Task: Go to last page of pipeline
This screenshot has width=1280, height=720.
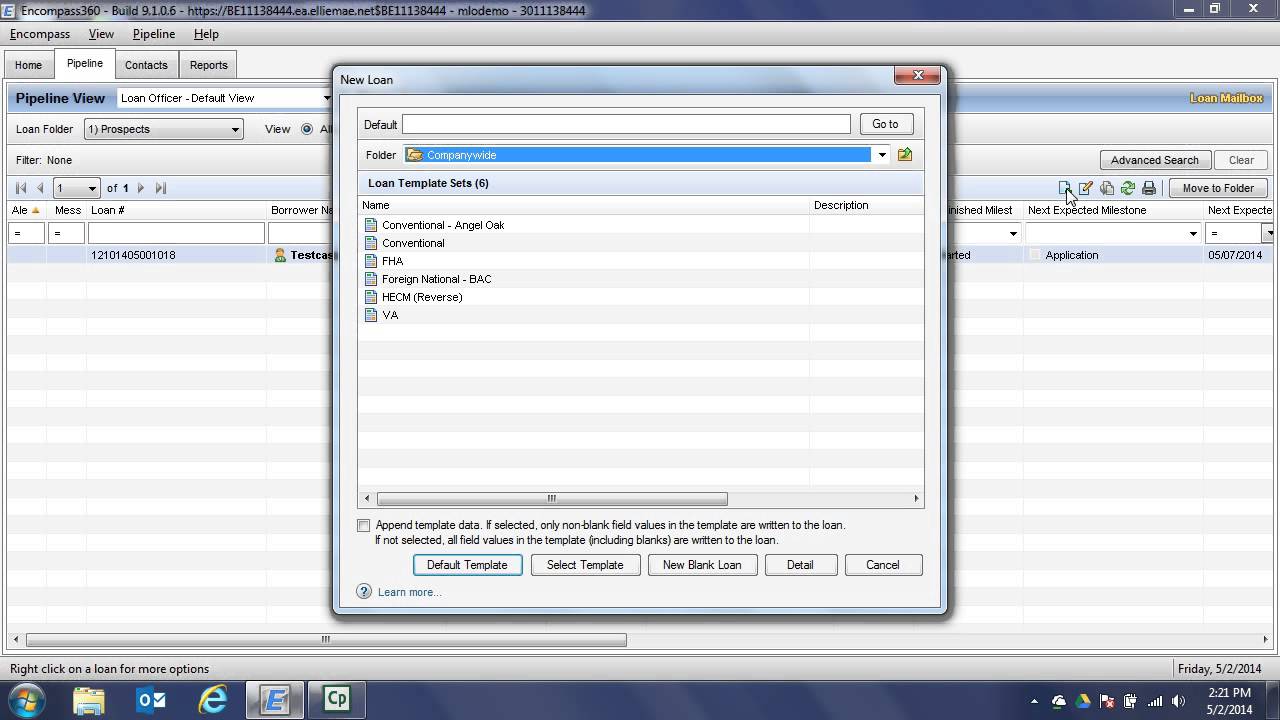Action: click(161, 188)
